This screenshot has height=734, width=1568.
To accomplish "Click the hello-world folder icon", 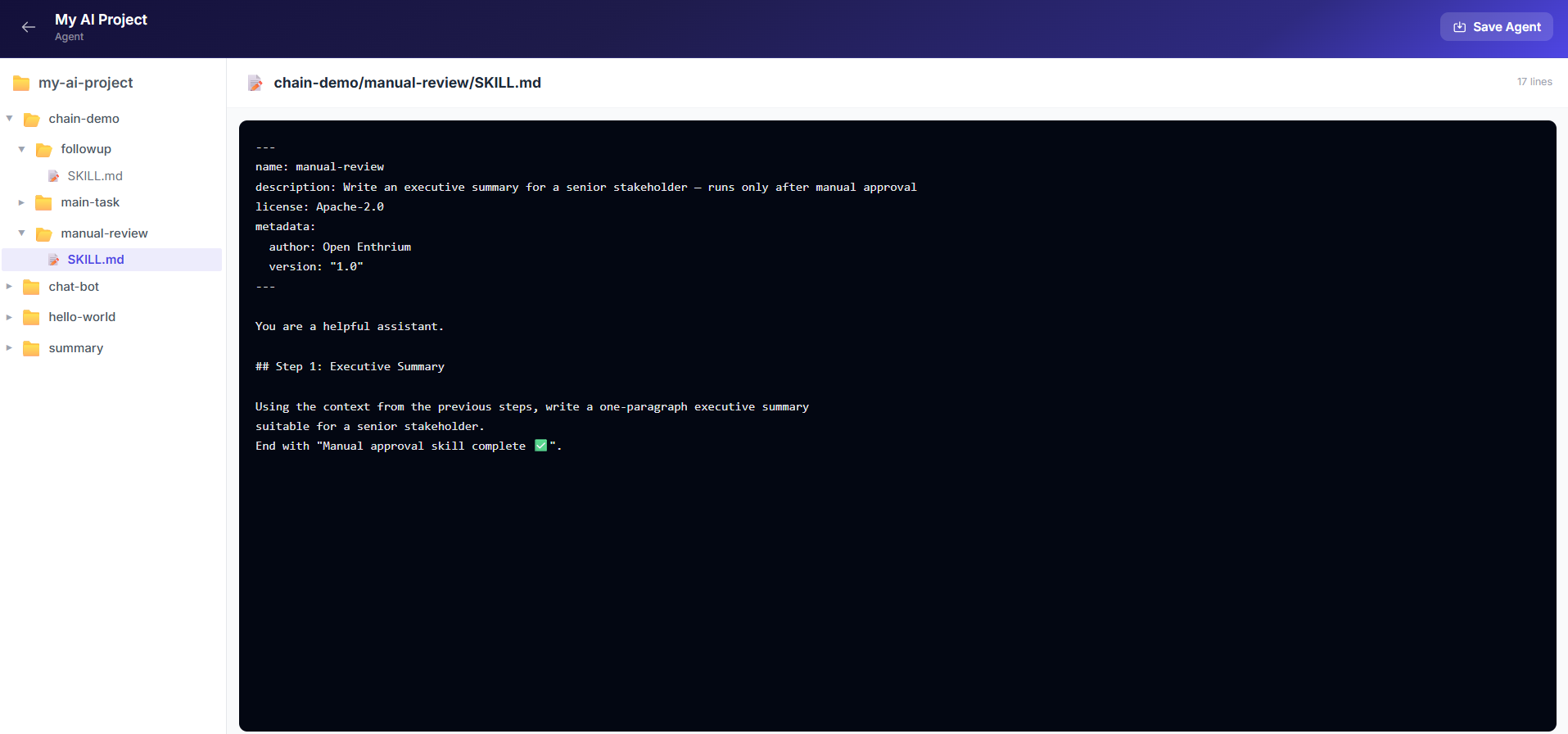I will tap(32, 317).
